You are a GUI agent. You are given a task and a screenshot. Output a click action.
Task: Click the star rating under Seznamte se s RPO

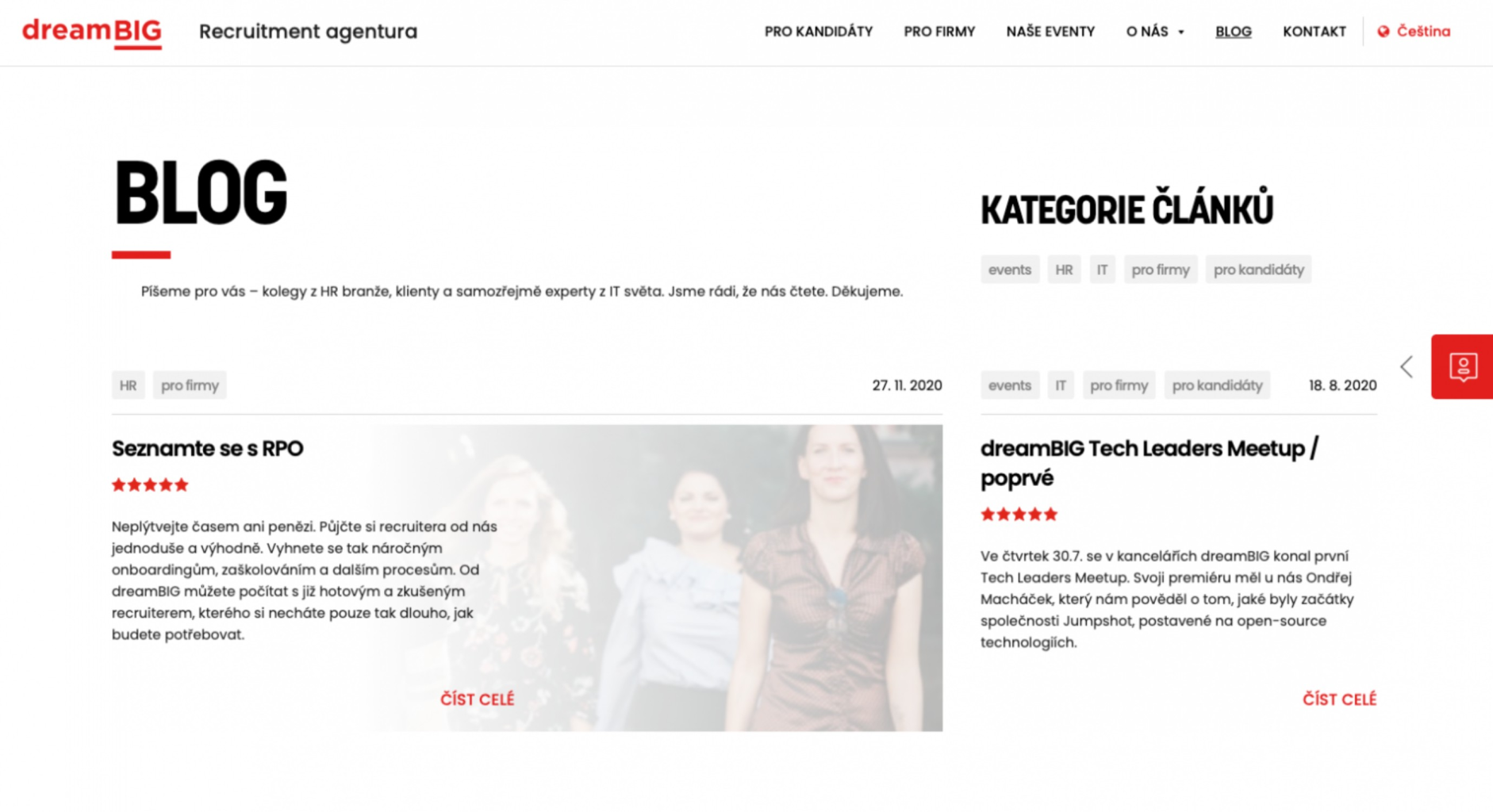click(150, 485)
